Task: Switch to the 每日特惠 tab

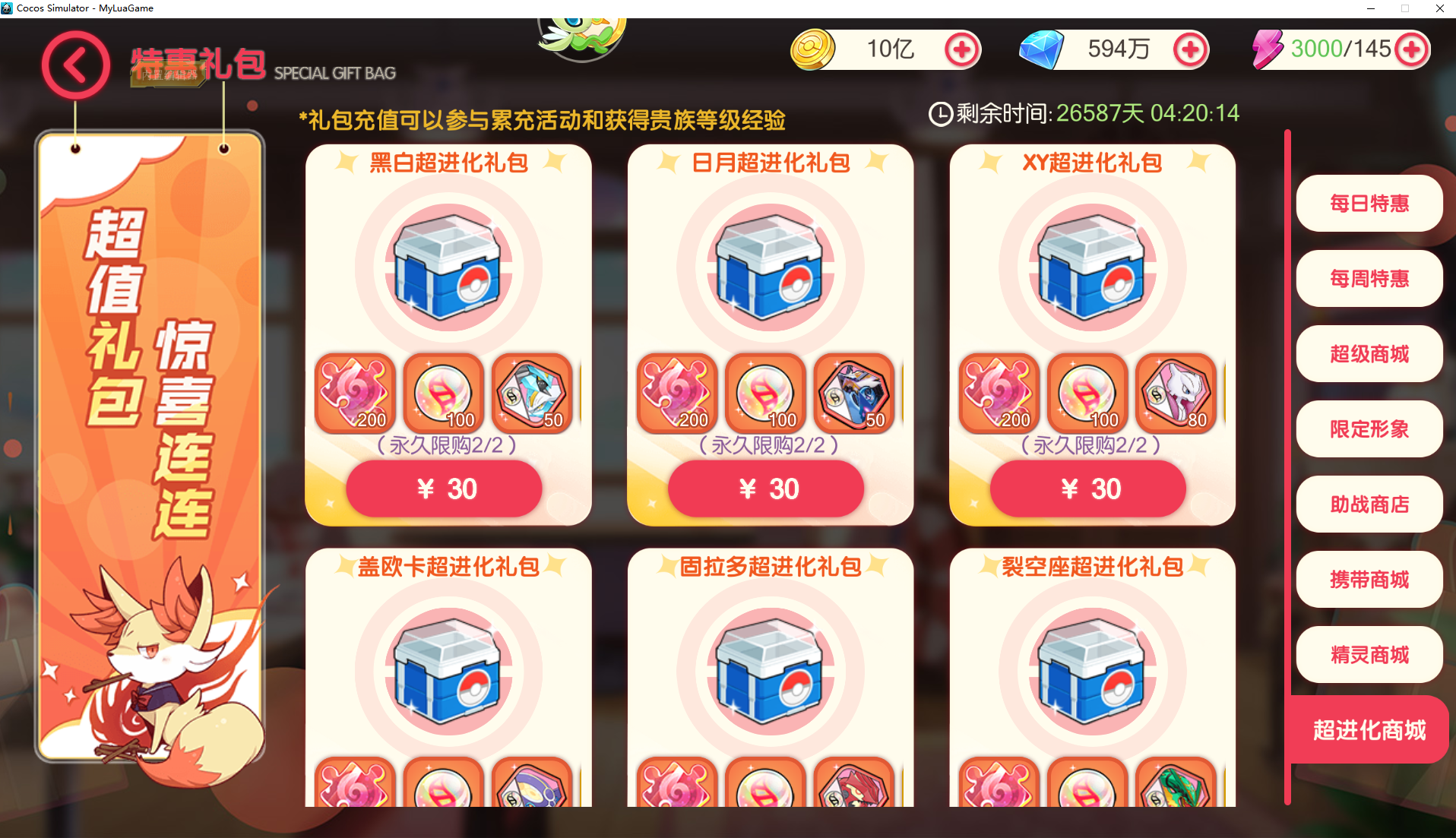Action: click(x=1369, y=203)
